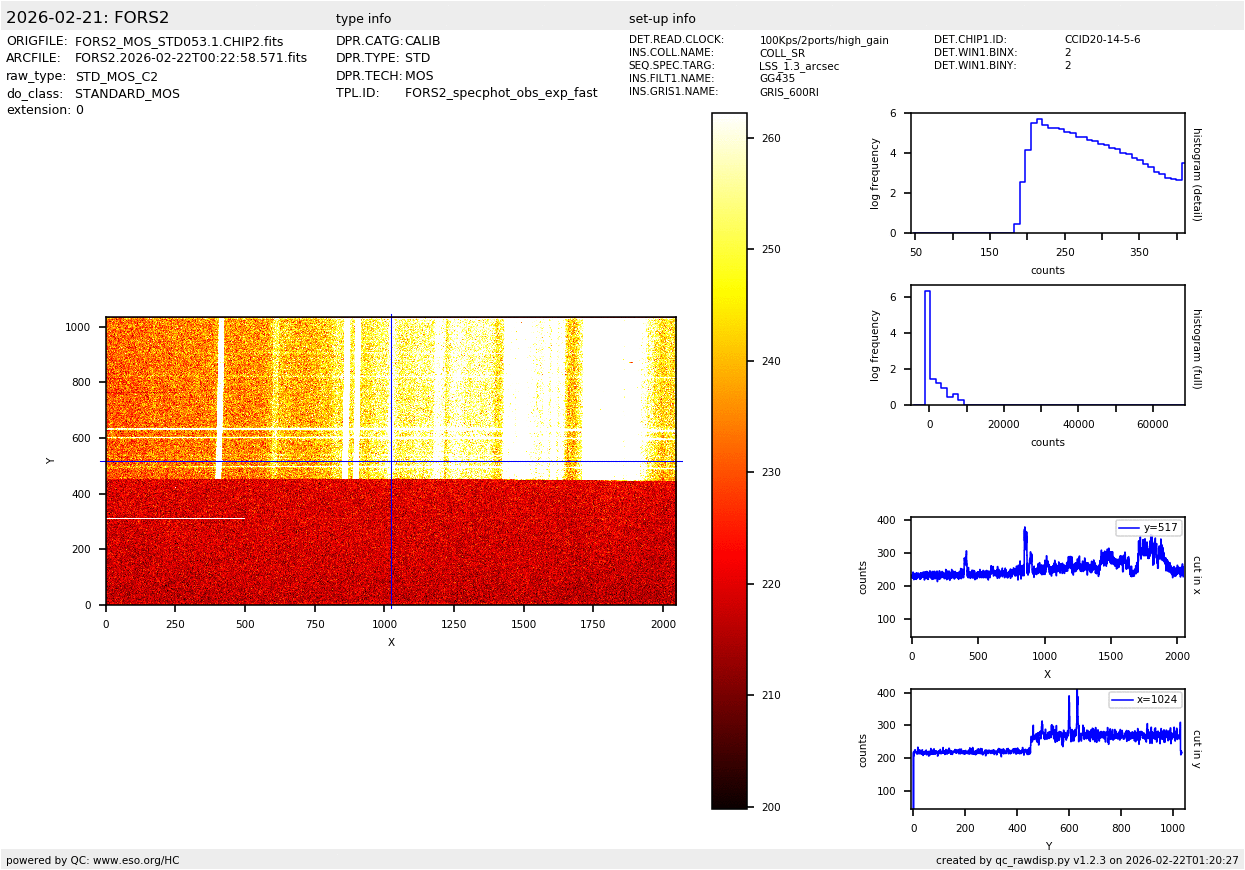This screenshot has width=1245, height=870.
Task: Click the y=517 legend in the x-cut plot
Action: pyautogui.click(x=1148, y=528)
